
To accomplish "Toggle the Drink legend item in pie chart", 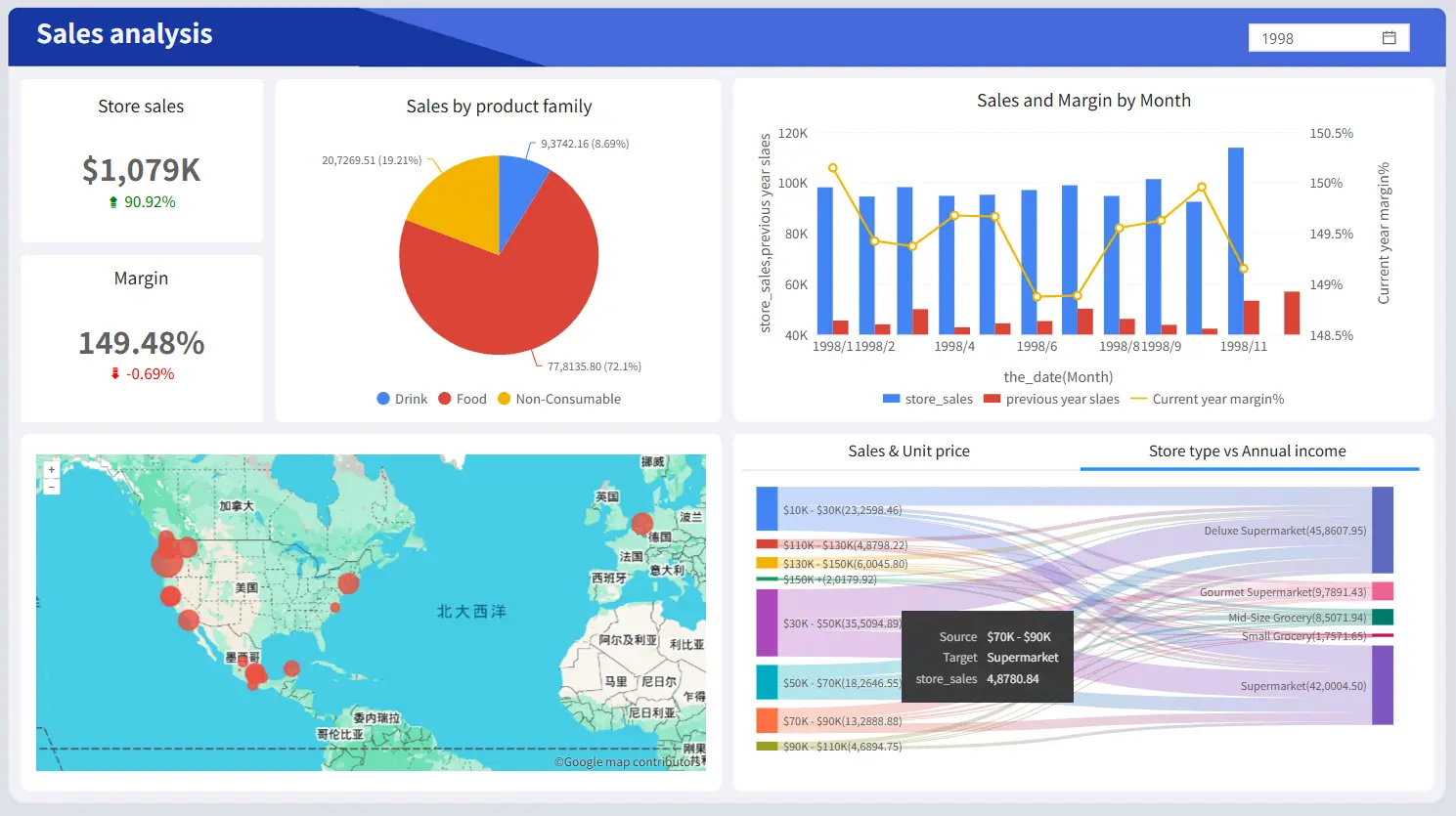I will [402, 399].
